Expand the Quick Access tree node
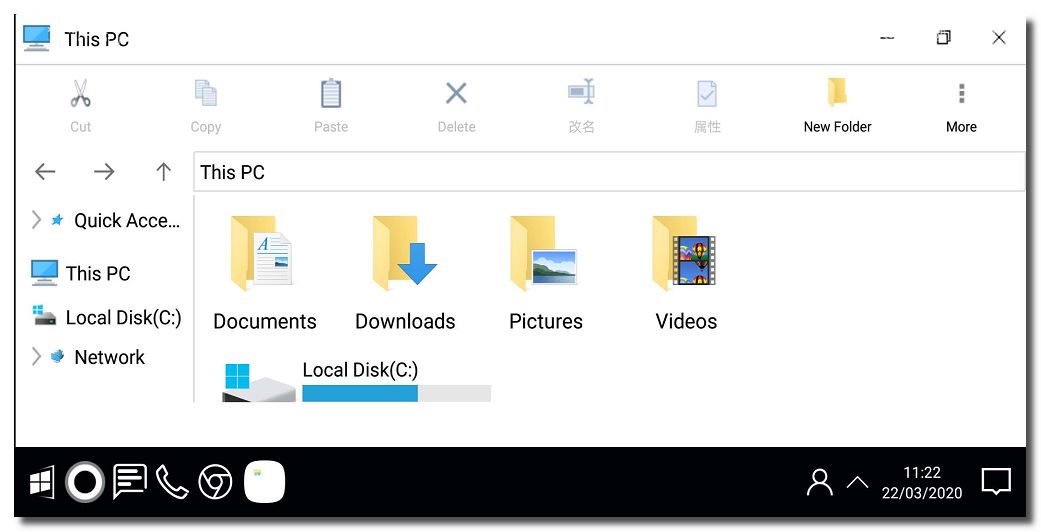Viewport: 1041px width, 532px height. 37,220
